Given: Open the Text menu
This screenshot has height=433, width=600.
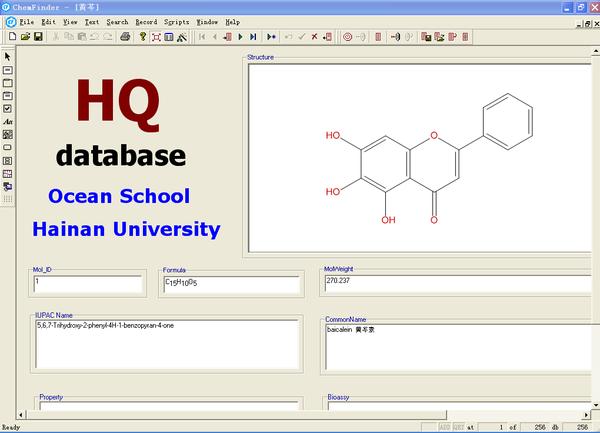Looking at the screenshot, I should (x=92, y=22).
